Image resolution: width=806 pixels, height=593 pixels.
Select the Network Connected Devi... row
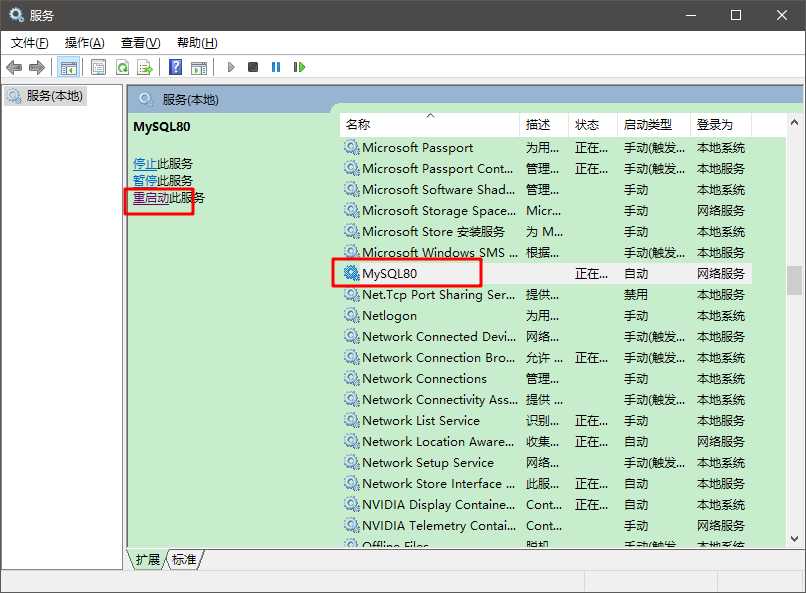[547, 337]
